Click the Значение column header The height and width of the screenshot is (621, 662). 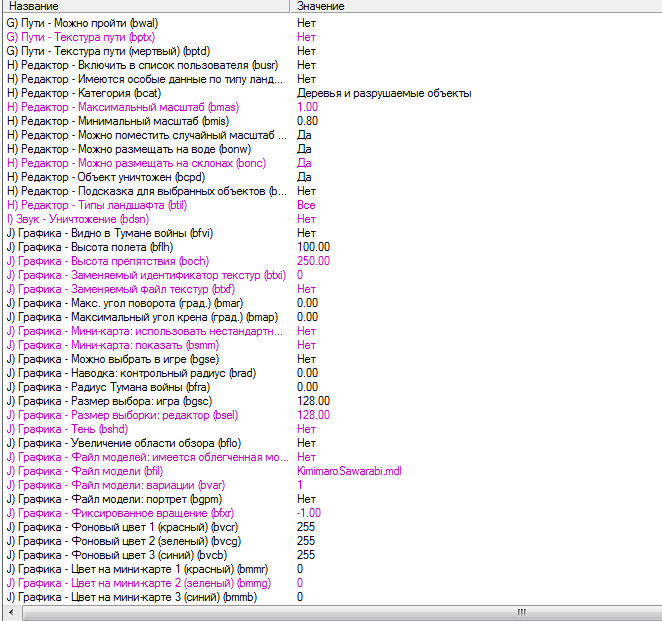click(476, 6)
